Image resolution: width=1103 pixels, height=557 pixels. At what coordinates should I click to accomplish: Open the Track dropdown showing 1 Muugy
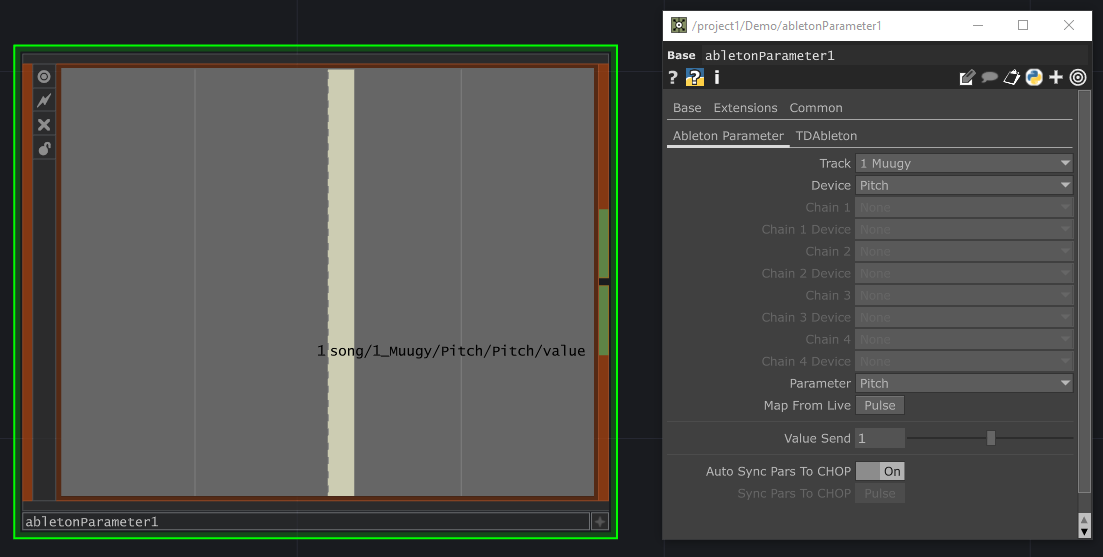[x=964, y=163]
